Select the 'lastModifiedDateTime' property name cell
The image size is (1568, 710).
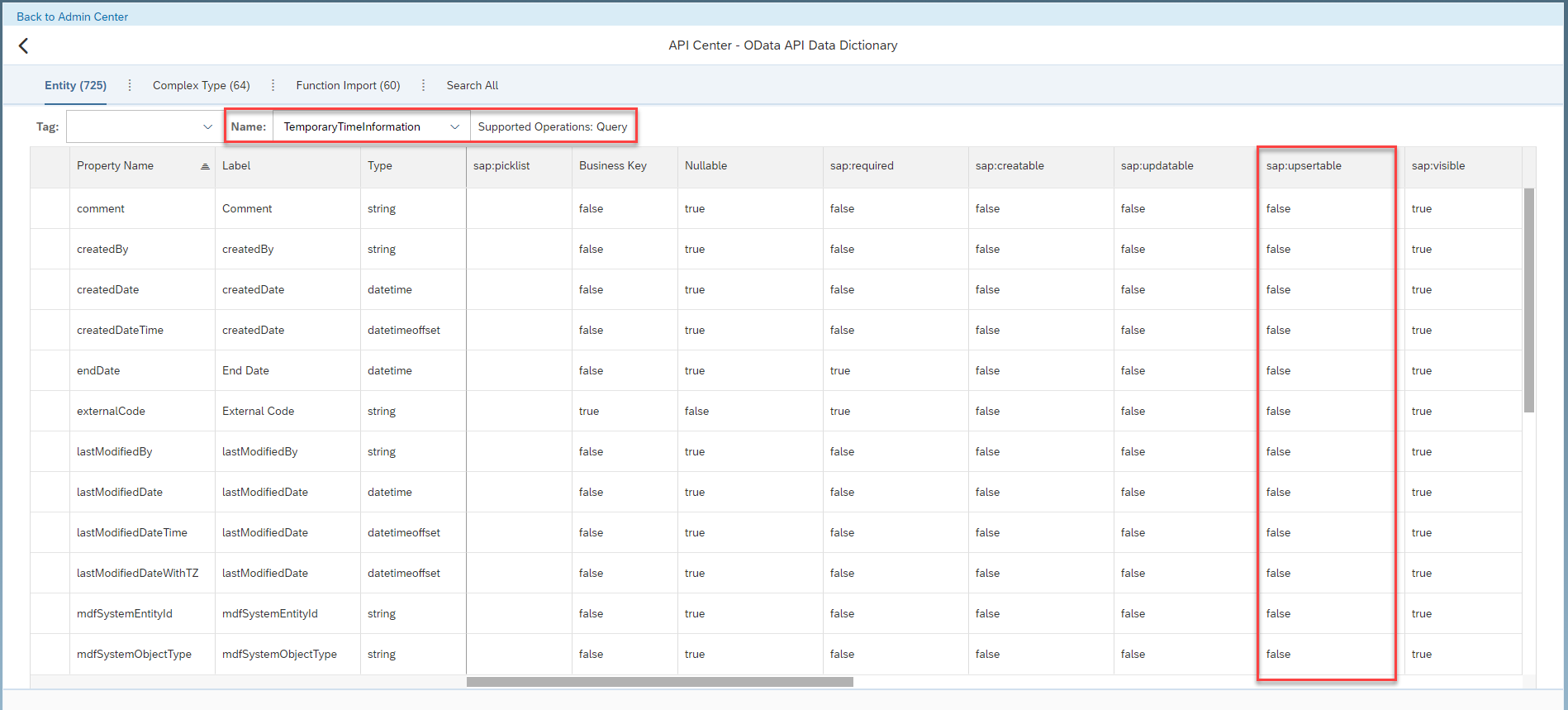tap(142, 532)
